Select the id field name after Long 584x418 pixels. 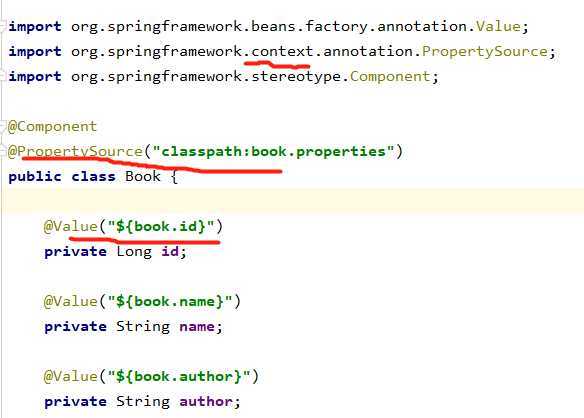170,251
